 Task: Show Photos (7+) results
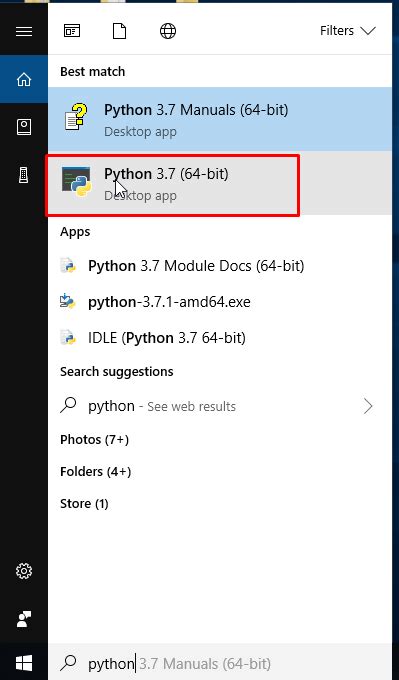[95, 439]
